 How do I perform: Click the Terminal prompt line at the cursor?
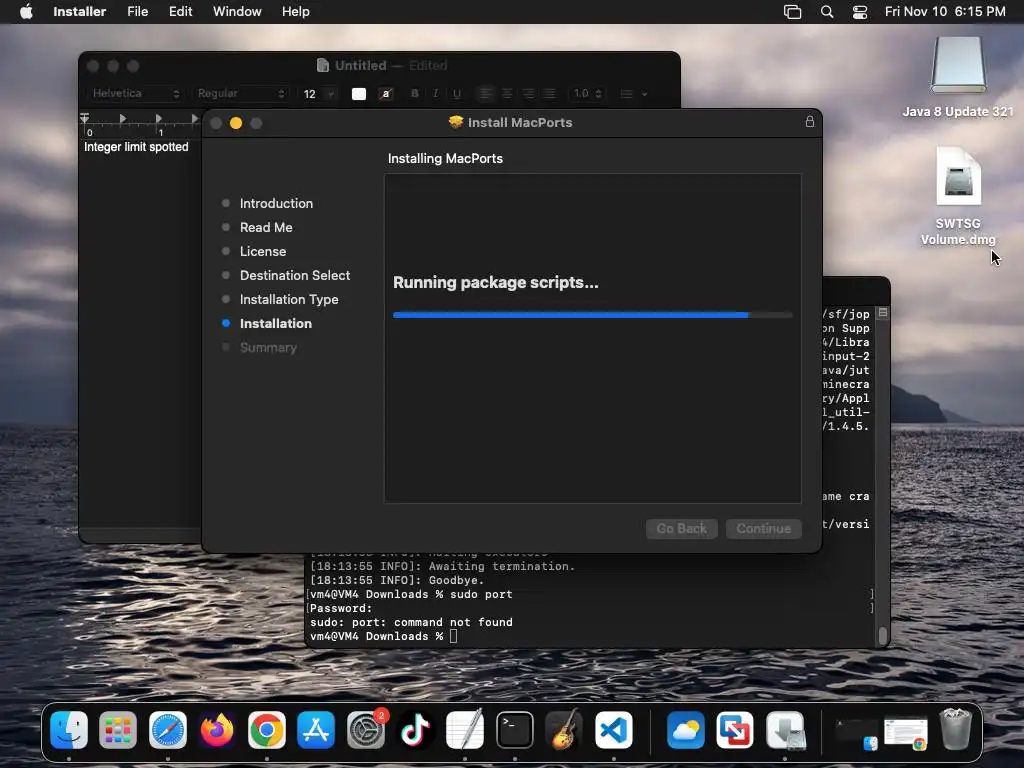coord(383,636)
